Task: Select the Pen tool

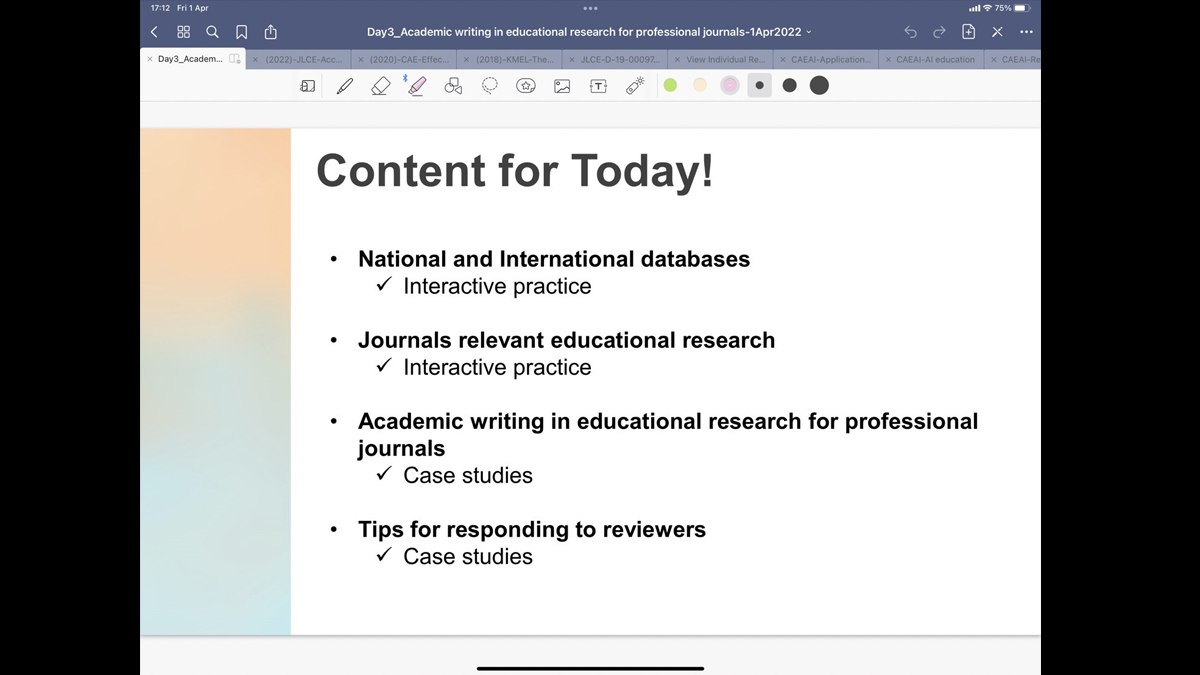Action: pyautogui.click(x=345, y=86)
